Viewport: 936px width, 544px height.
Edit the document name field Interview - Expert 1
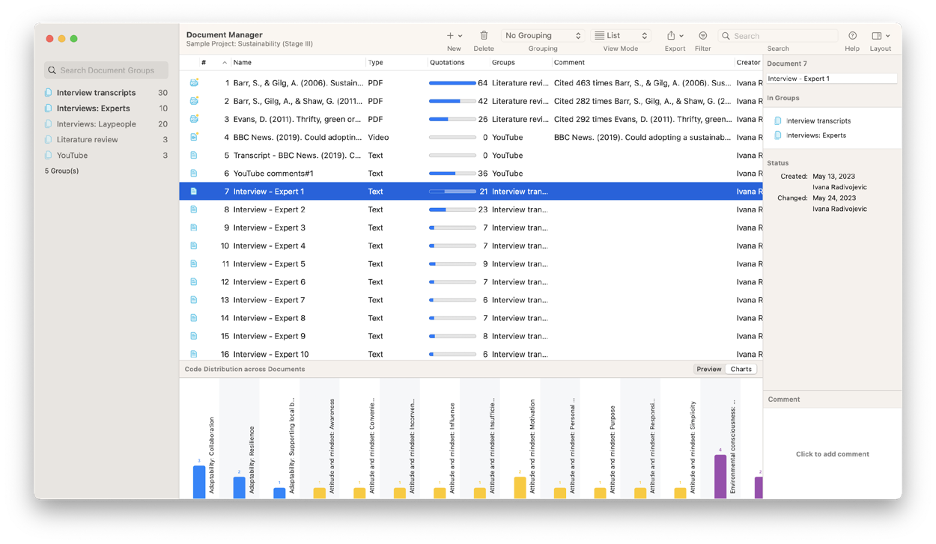coord(832,78)
